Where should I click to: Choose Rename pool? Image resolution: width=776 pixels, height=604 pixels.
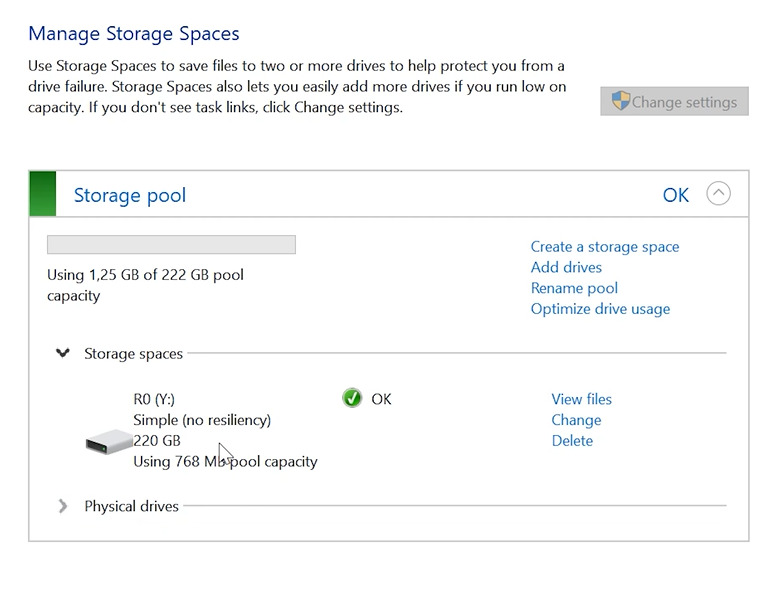coord(574,288)
